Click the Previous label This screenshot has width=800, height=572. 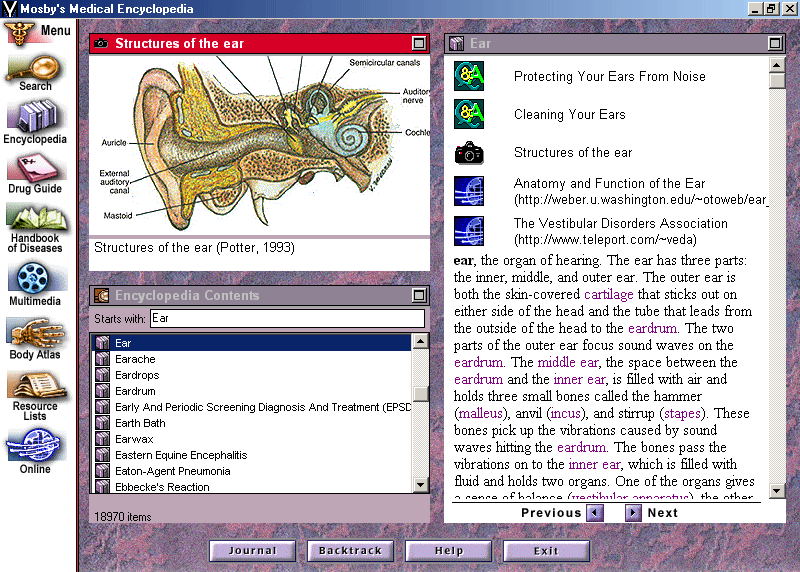click(551, 513)
